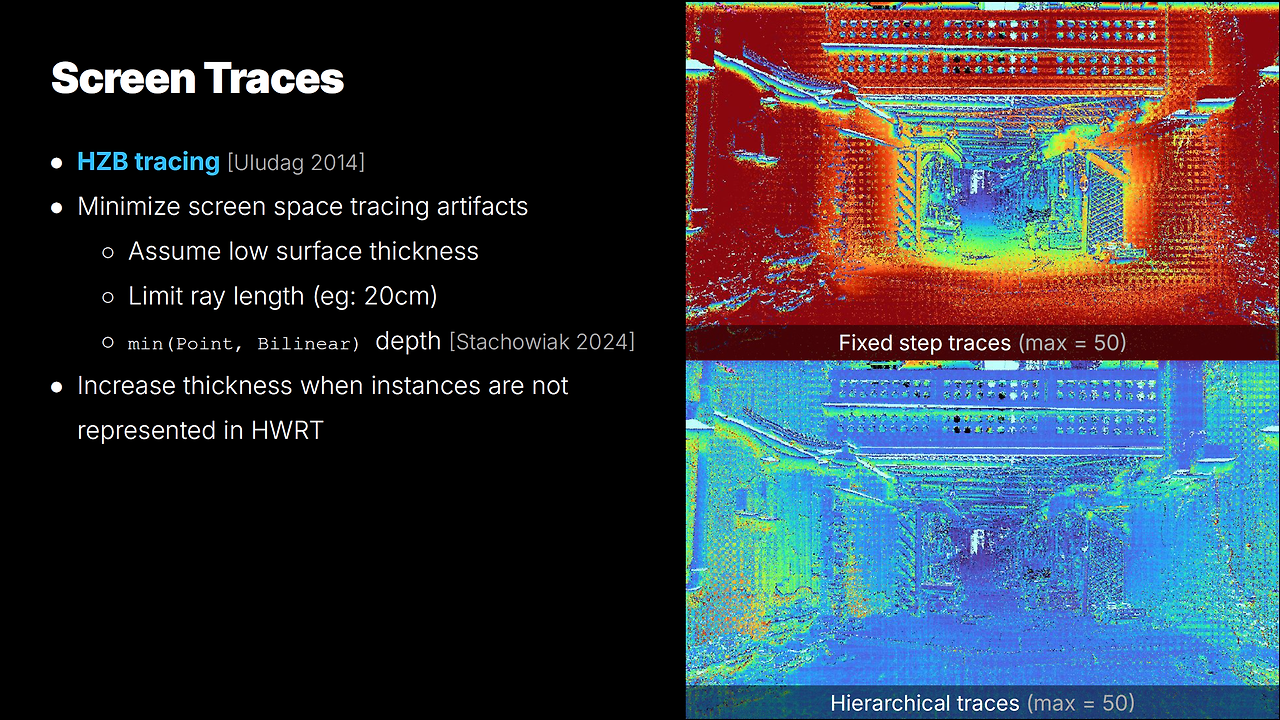The height and width of the screenshot is (720, 1280).
Task: Click the 'represented in HWRT' line
Action: point(200,430)
